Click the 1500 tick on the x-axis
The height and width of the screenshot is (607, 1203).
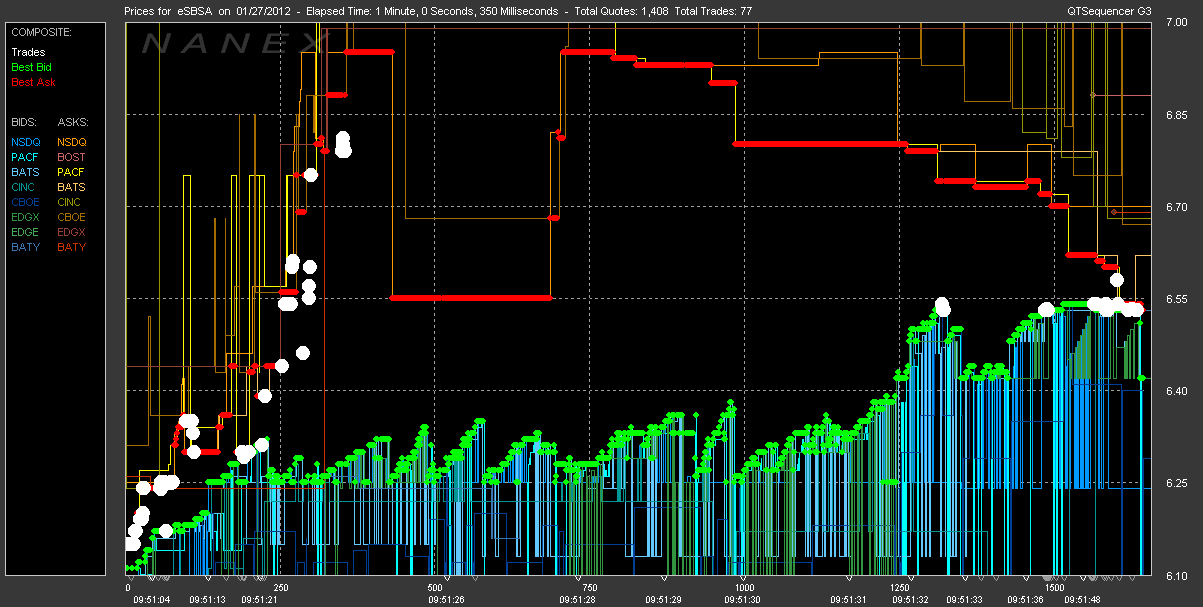click(x=1054, y=588)
